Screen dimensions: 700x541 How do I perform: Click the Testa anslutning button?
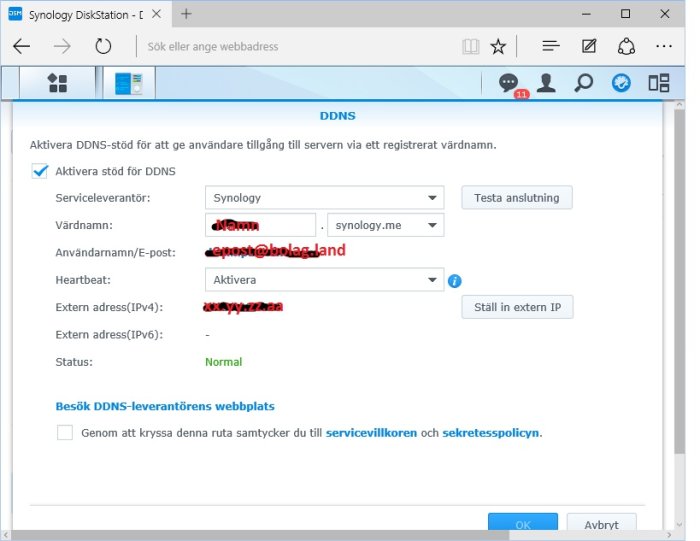click(517, 198)
